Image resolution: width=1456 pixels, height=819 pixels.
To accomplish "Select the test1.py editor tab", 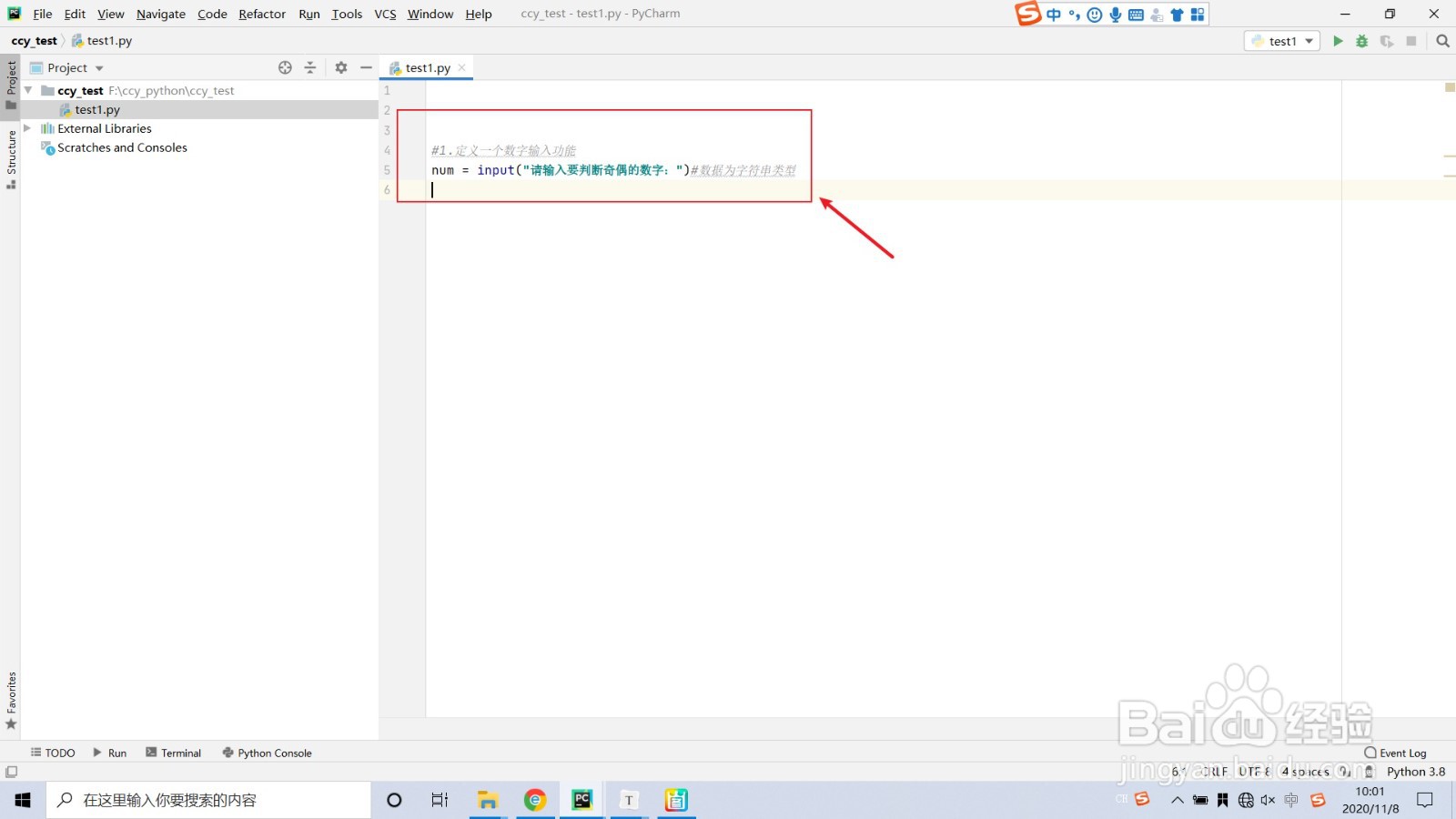I will [427, 67].
